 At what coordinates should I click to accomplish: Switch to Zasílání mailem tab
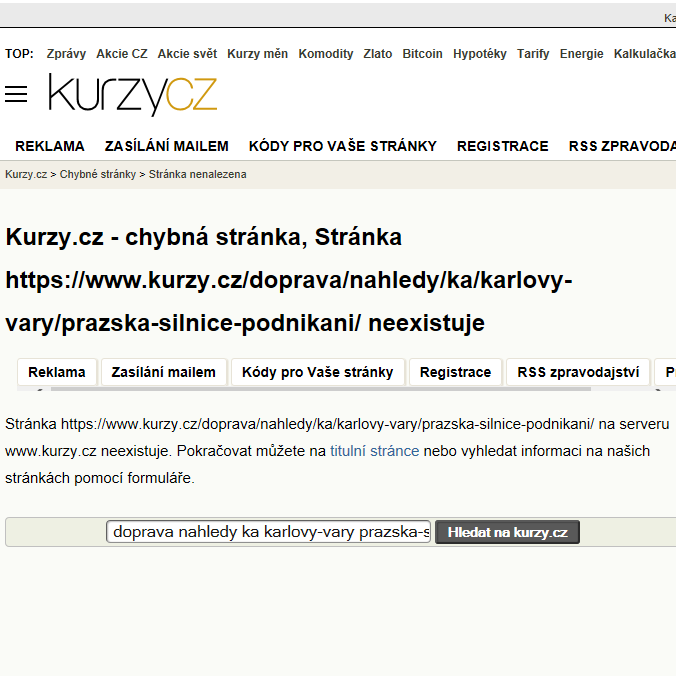click(163, 372)
